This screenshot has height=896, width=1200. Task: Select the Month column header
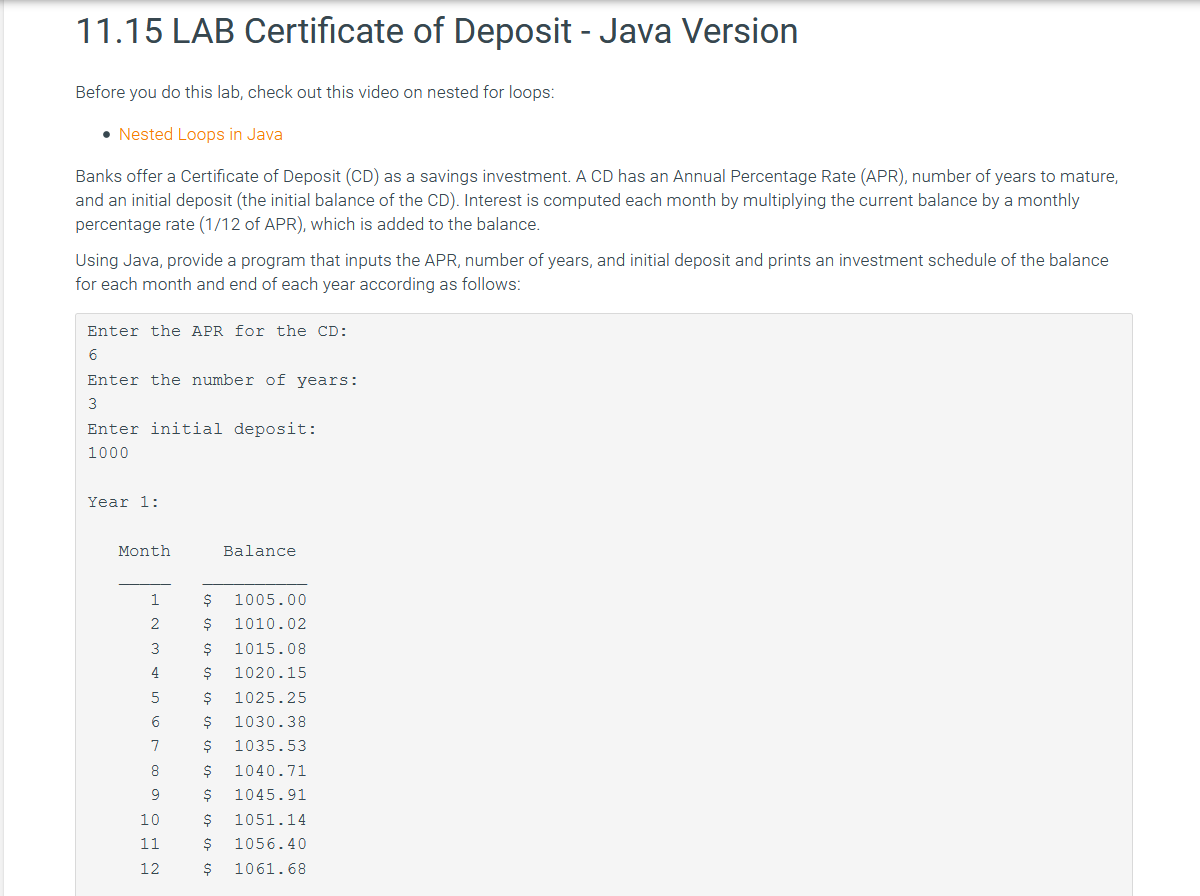coord(144,550)
